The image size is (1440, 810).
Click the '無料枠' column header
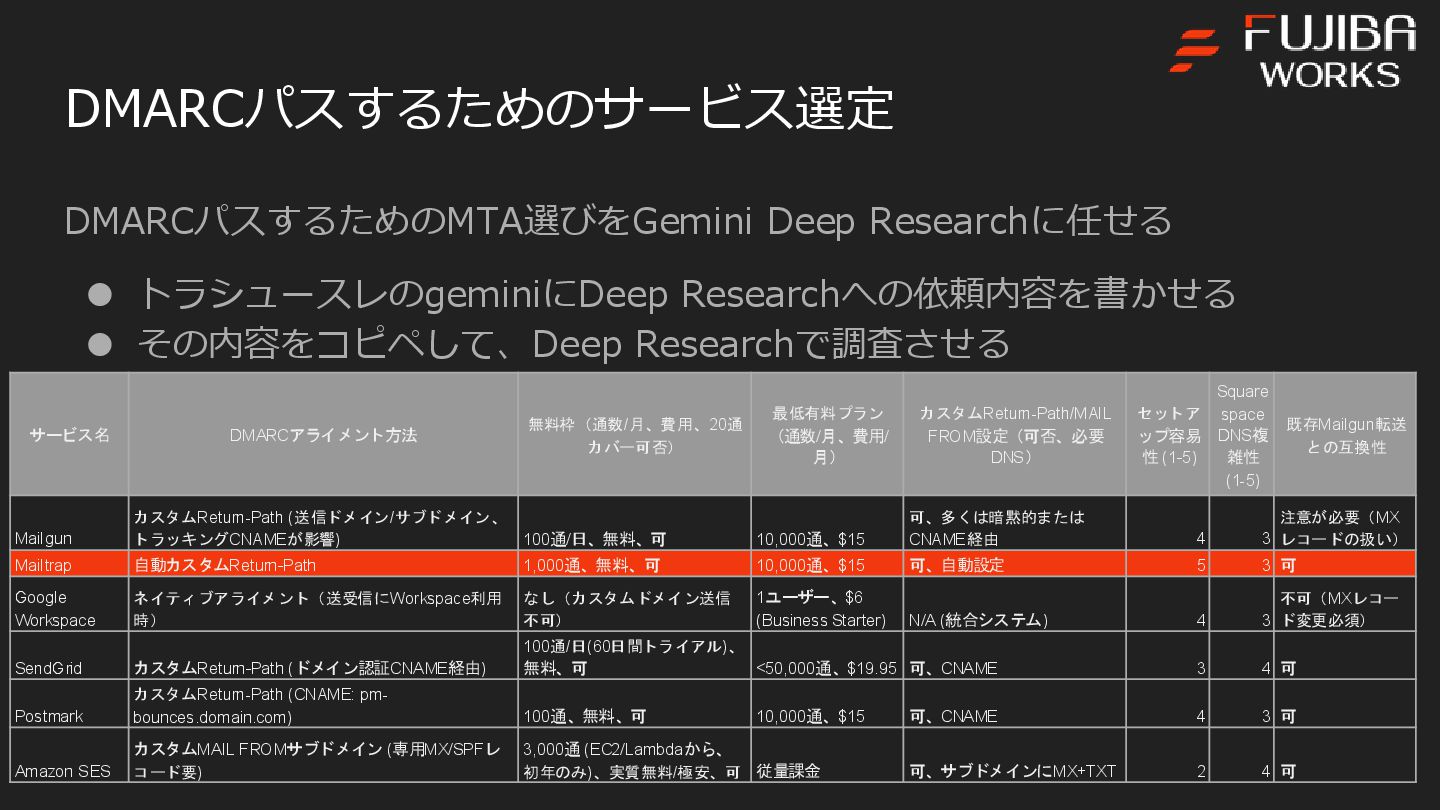coord(634,435)
